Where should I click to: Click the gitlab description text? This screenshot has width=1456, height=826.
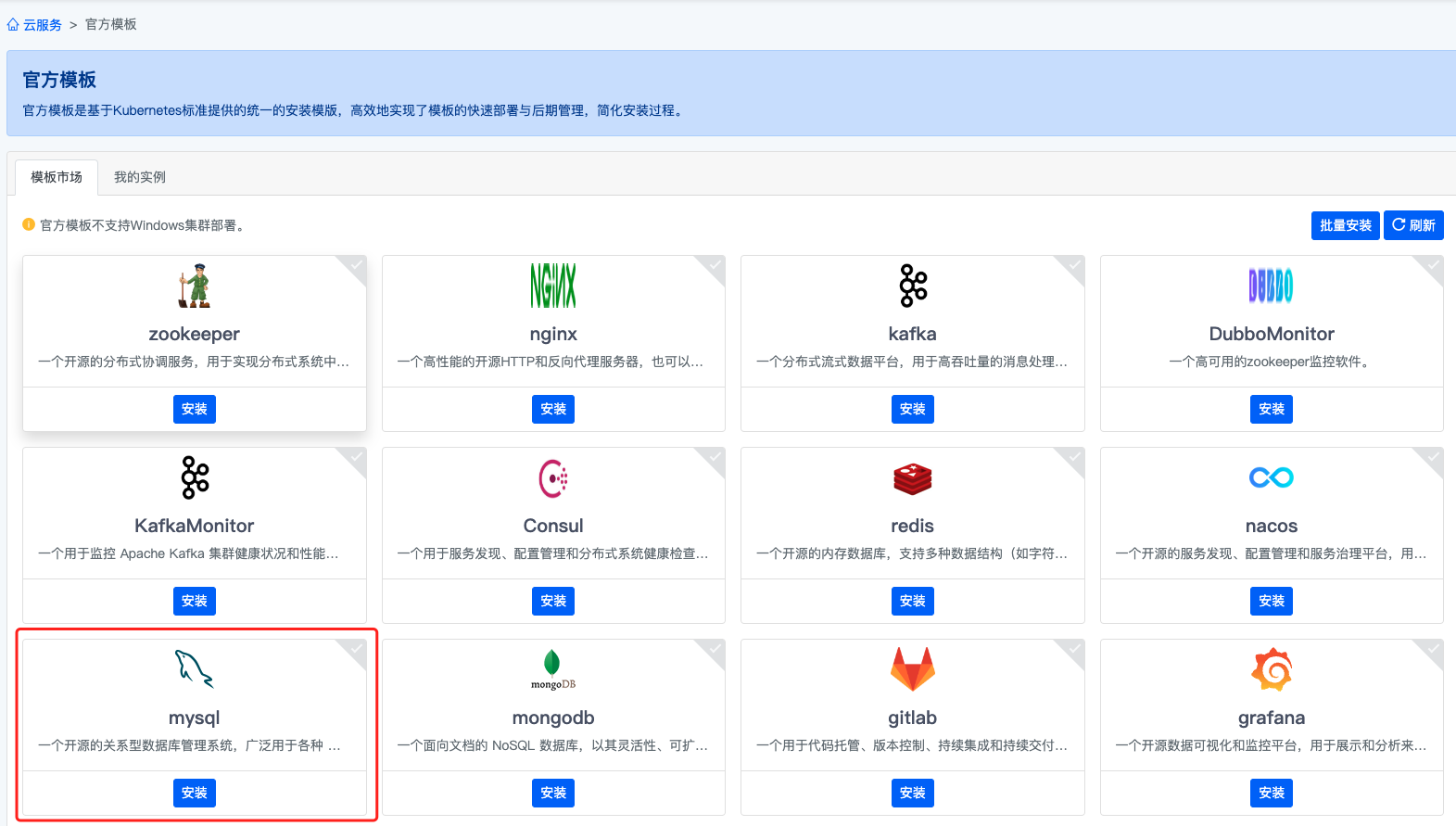click(x=913, y=745)
